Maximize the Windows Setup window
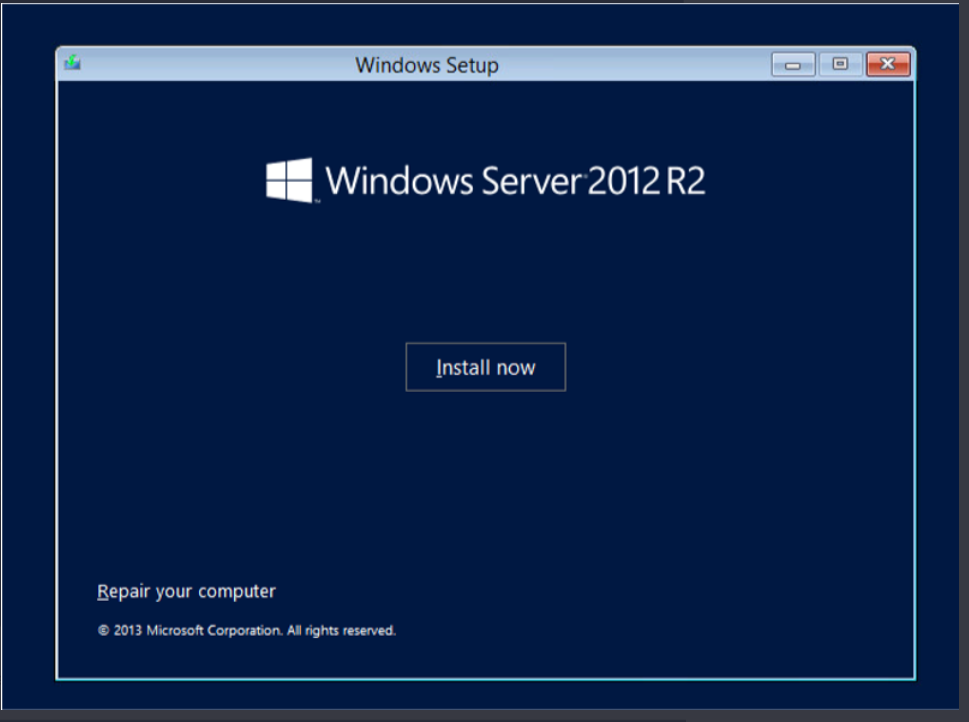 [x=840, y=65]
